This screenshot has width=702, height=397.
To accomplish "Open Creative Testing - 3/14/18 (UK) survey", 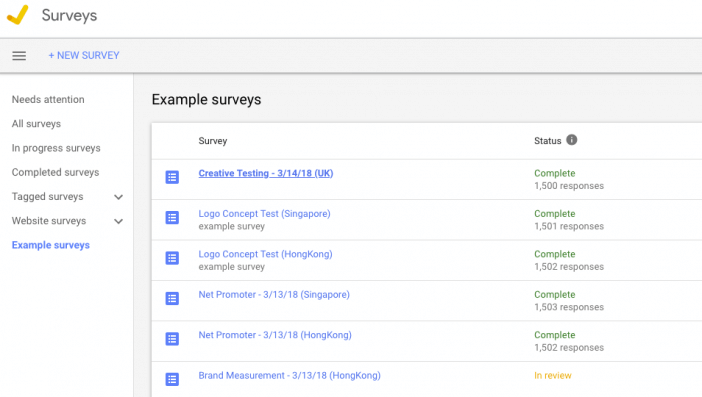I will coord(265,173).
